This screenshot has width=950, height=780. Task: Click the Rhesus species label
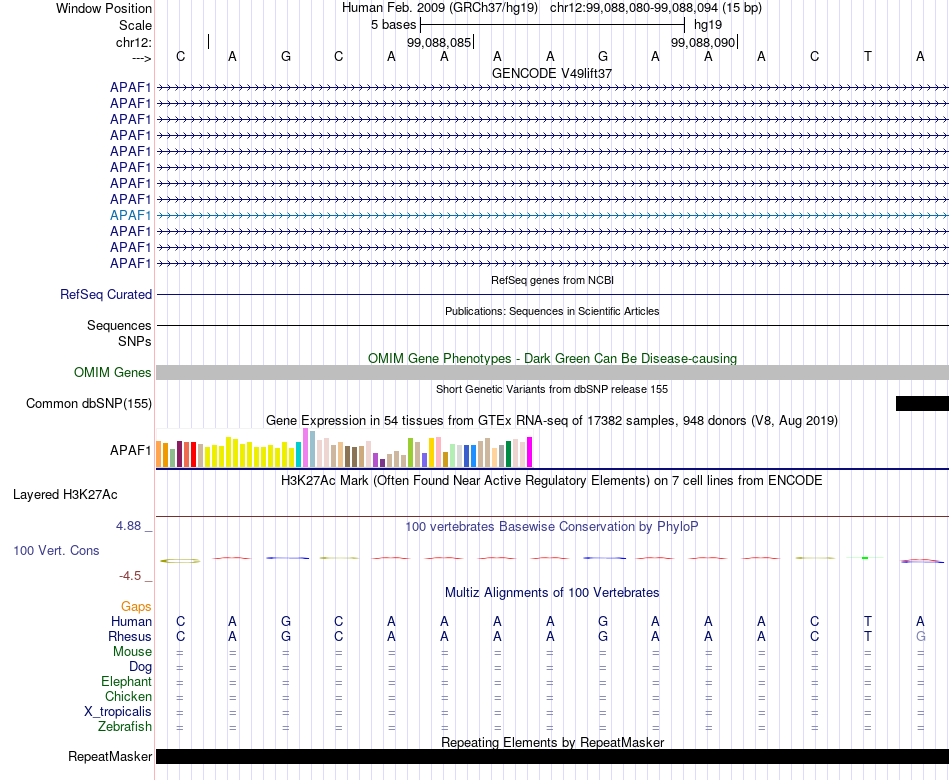[130, 636]
